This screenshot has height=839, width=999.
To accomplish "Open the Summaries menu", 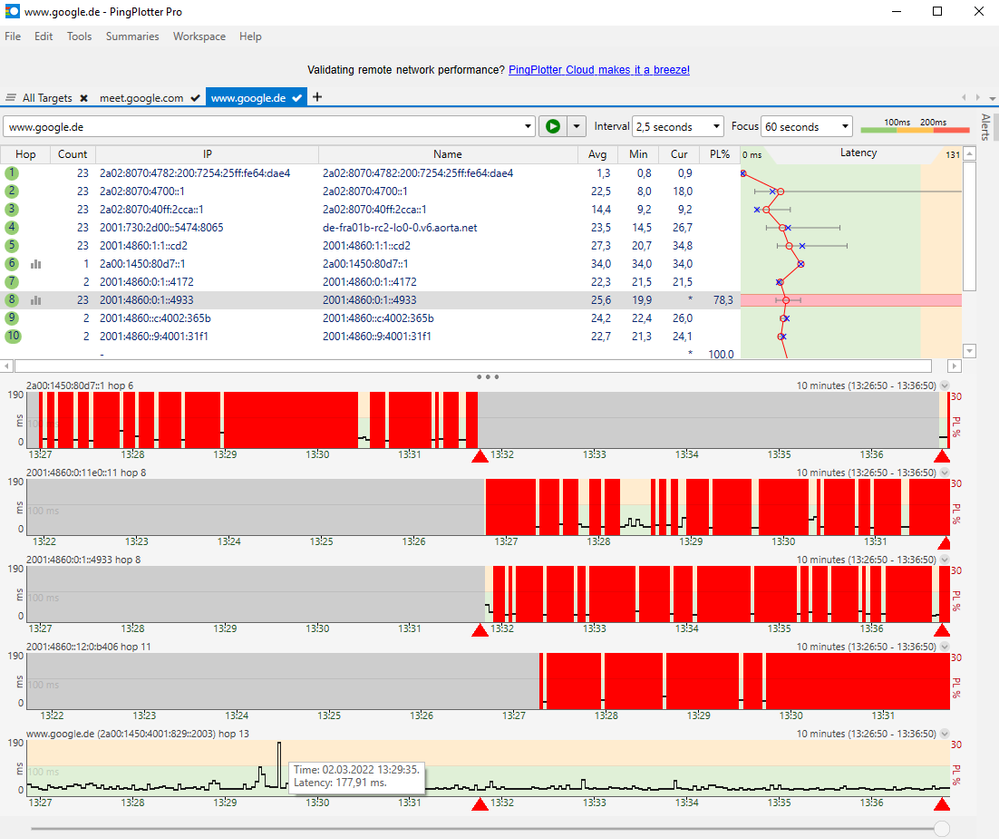I will click(x=132, y=36).
